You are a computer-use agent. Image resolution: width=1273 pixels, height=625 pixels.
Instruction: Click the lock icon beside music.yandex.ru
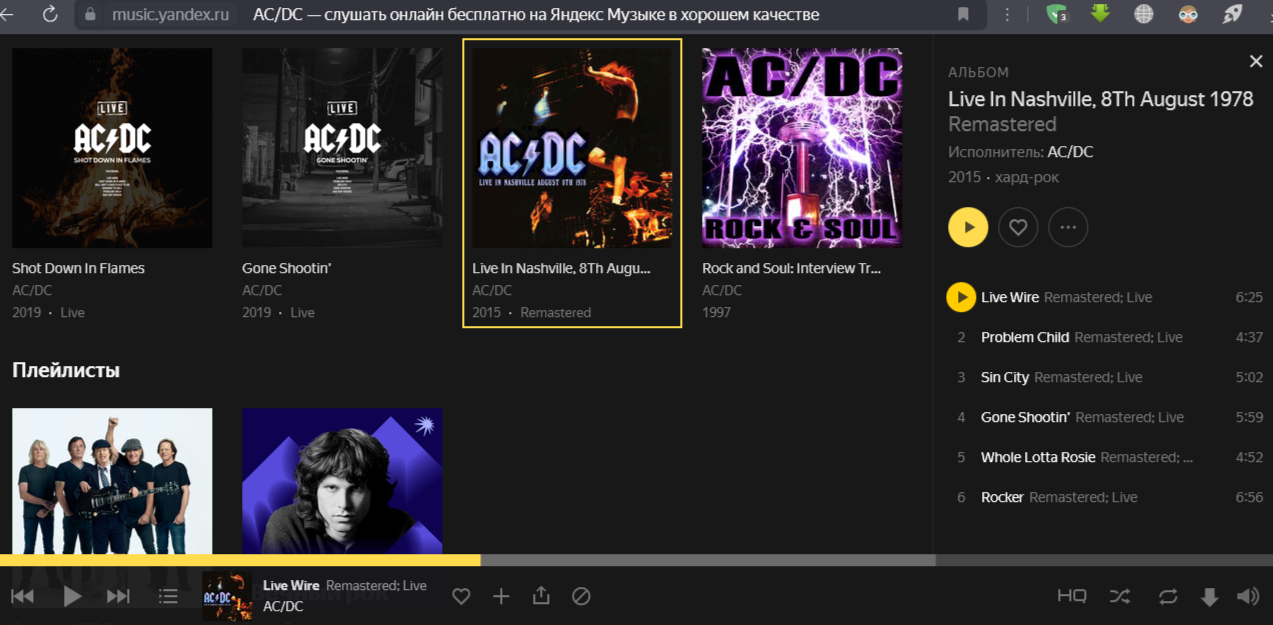coord(90,14)
